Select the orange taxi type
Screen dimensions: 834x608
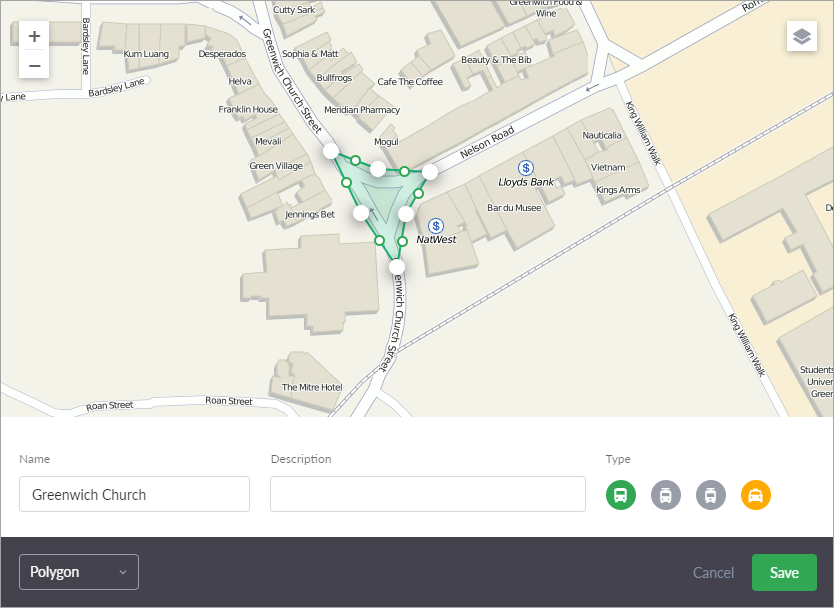tap(756, 494)
